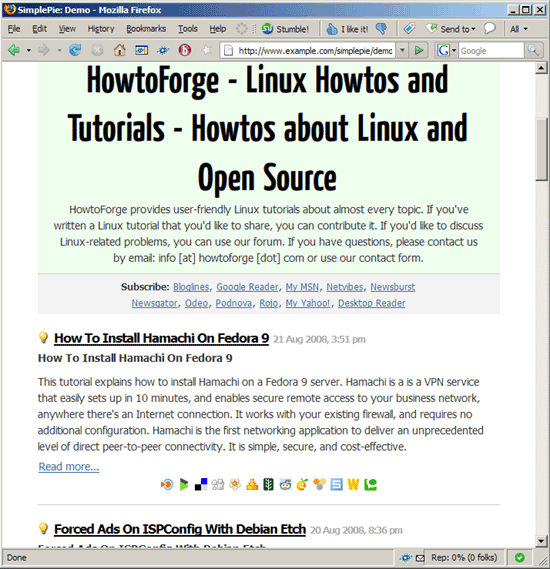Image resolution: width=550 pixels, height=569 pixels.
Task: Share Hamachi article via yellow W Wists icon
Action: [353, 484]
